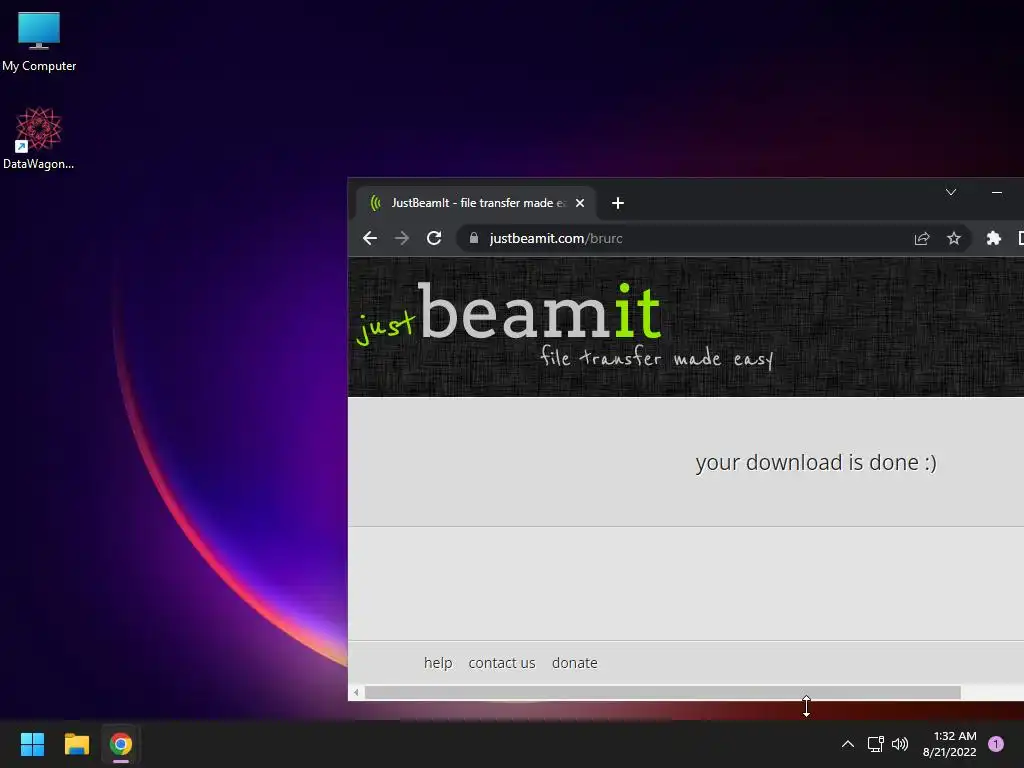Open the help link
Screen dimensions: 1024x768
(438, 663)
